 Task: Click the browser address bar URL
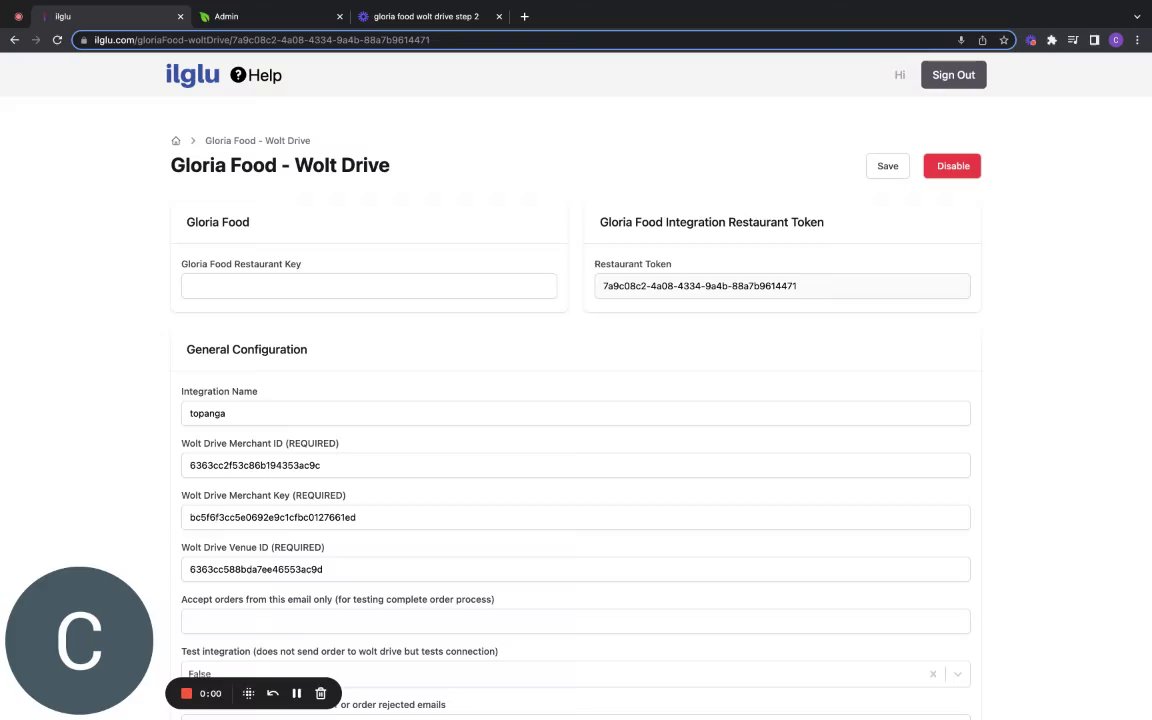pyautogui.click(x=262, y=40)
